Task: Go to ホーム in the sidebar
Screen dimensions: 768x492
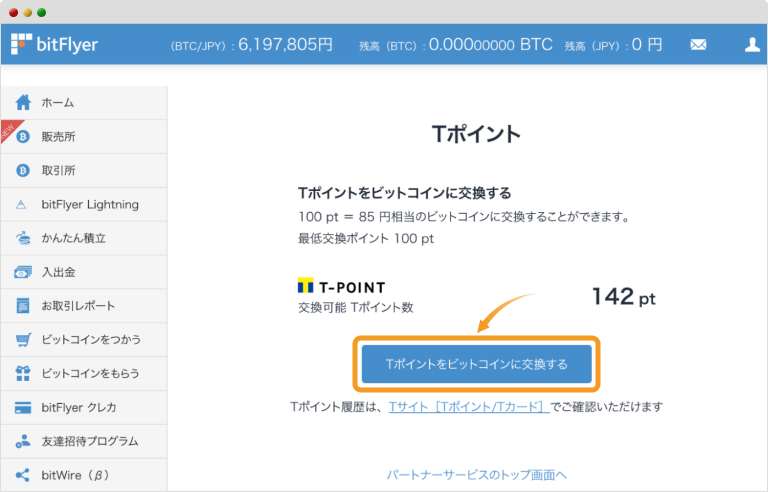Action: [84, 102]
